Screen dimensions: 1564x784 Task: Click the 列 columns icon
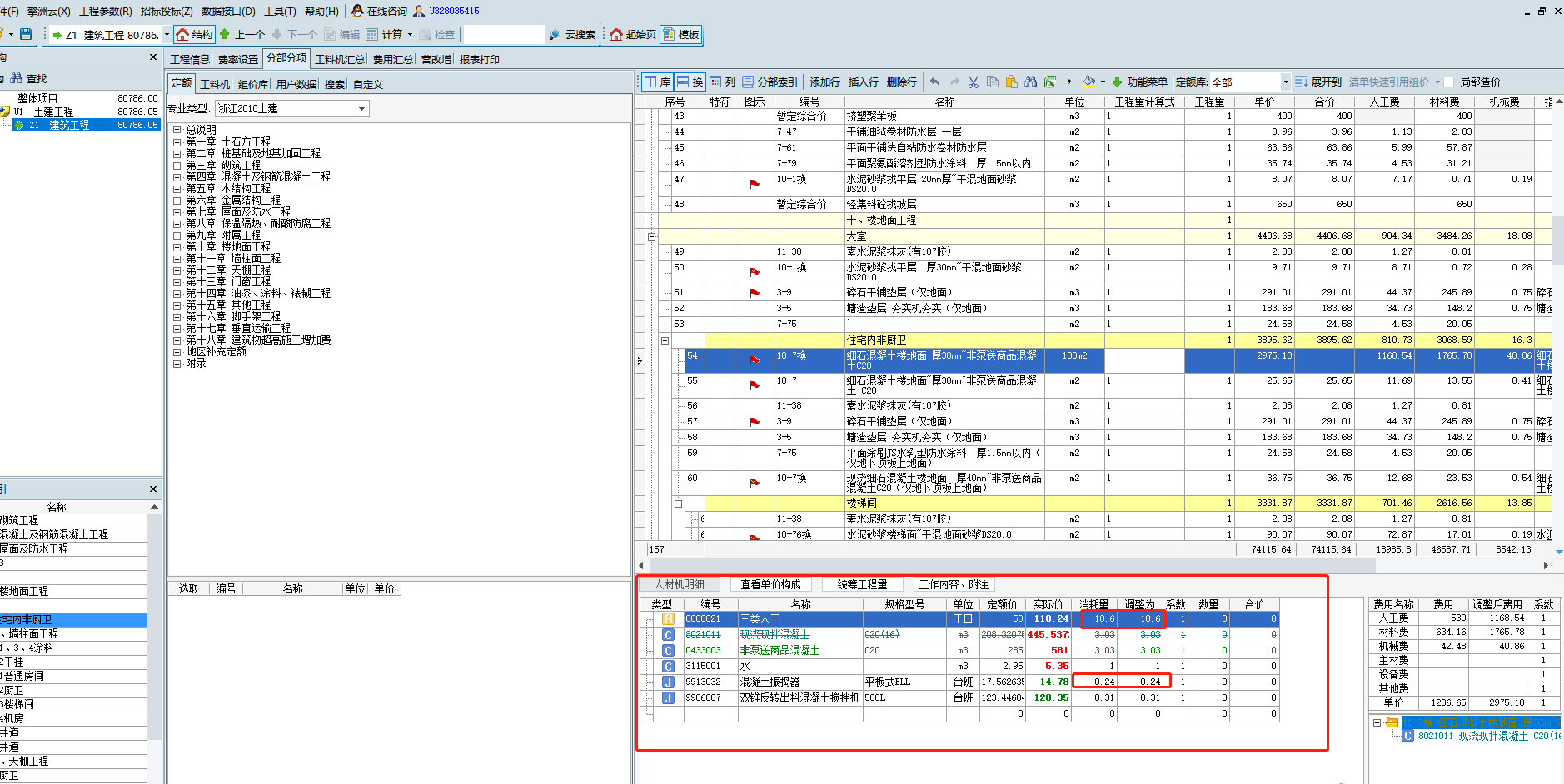click(x=715, y=82)
